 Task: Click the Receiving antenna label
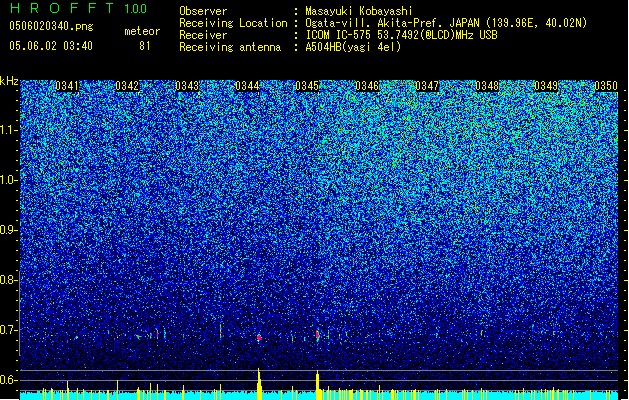click(x=230, y=47)
